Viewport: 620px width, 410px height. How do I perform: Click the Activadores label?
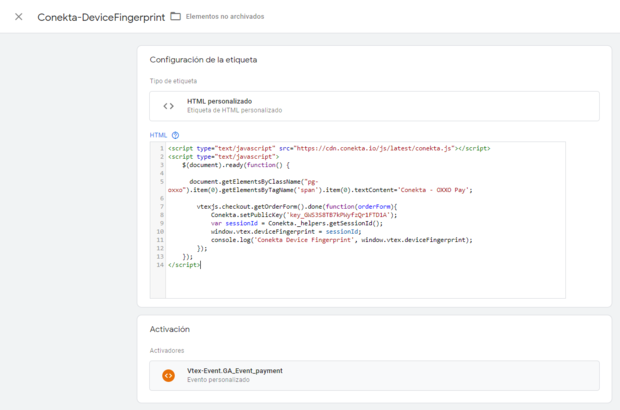(167, 351)
